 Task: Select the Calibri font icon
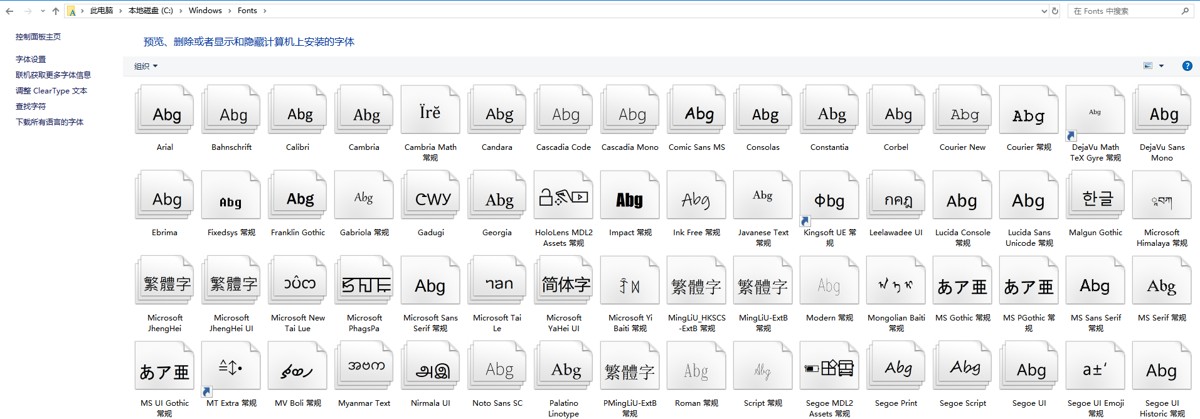point(298,110)
